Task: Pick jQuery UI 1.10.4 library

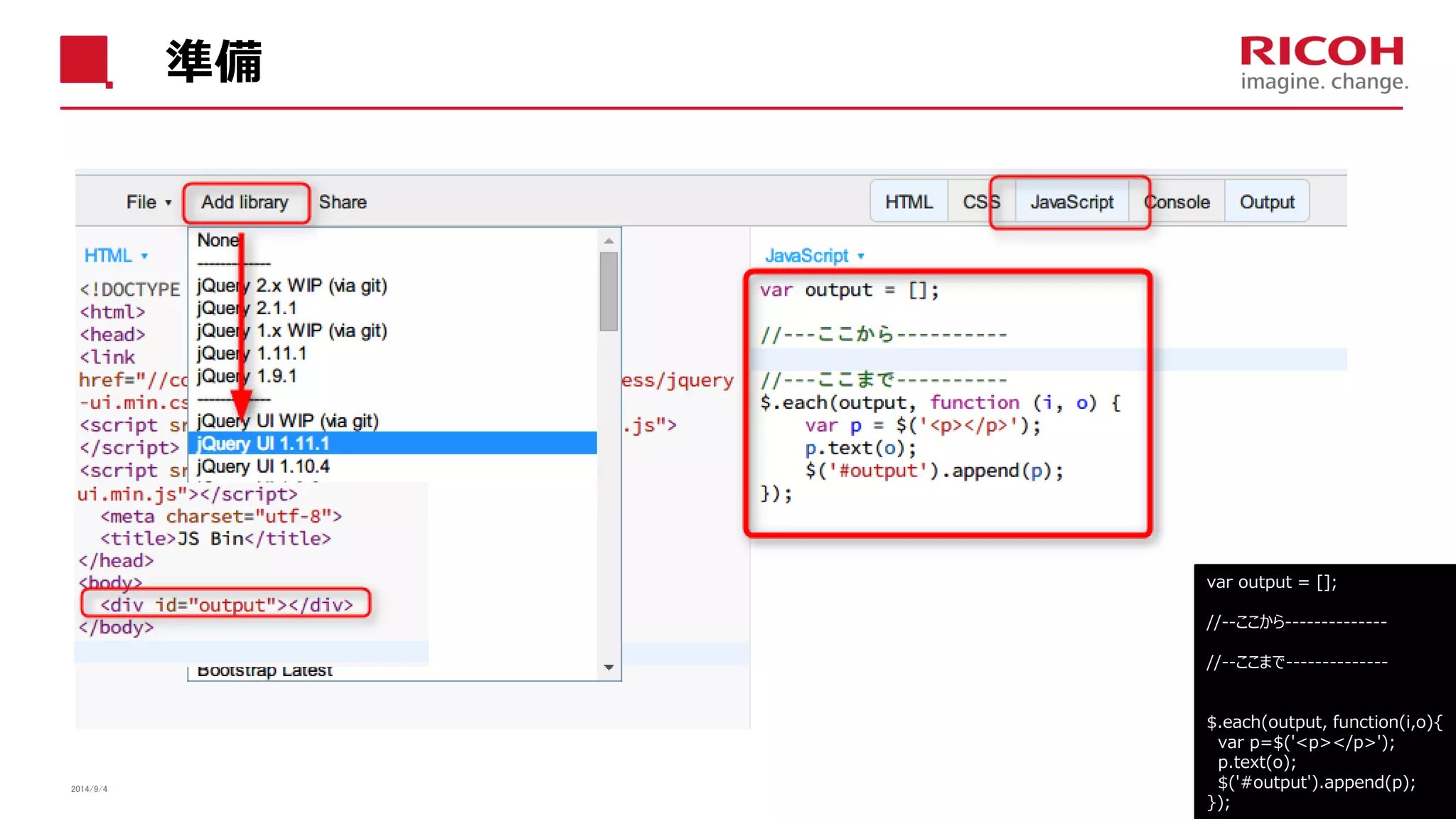Action: 263,466
